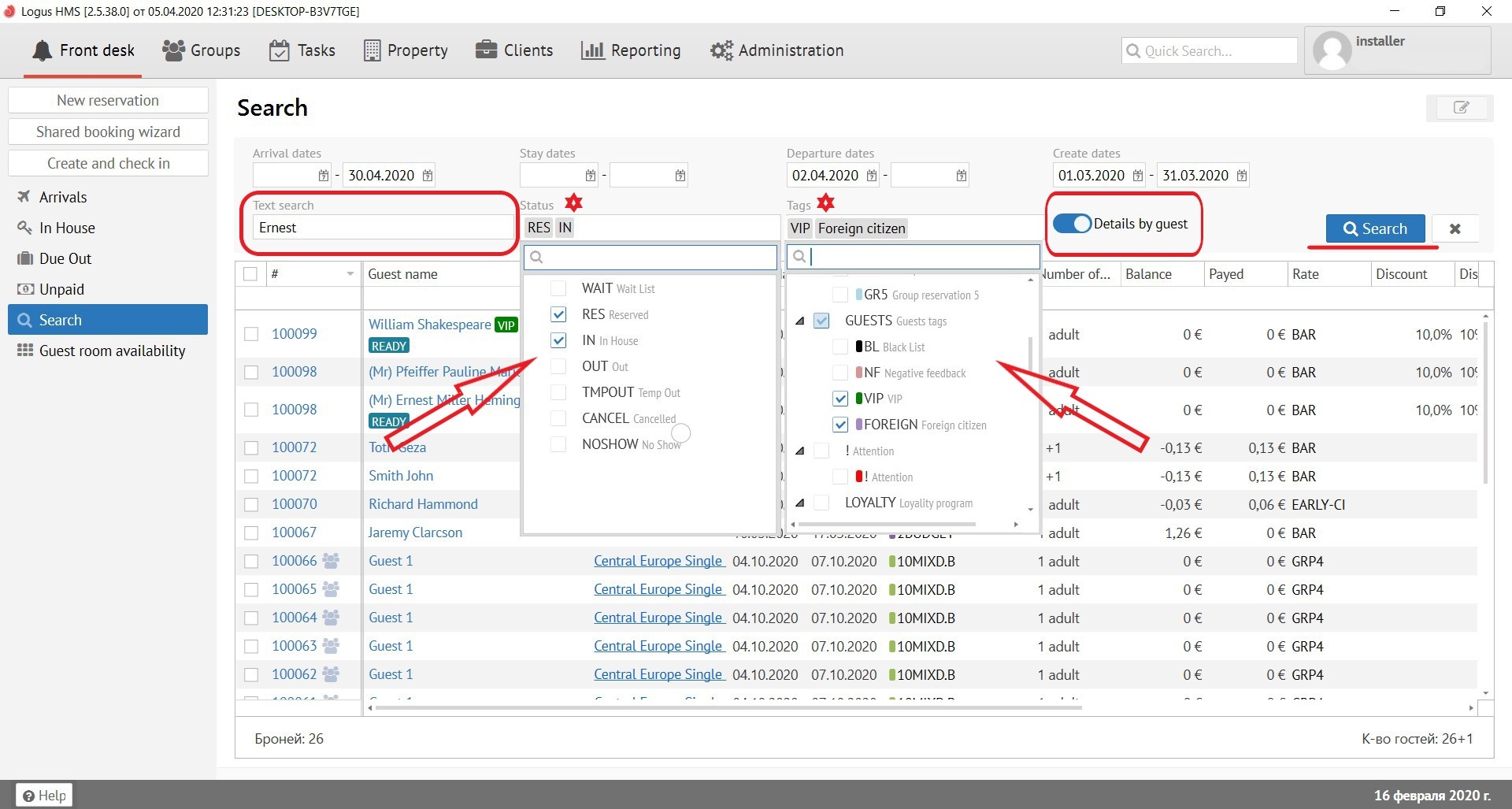Screen dimensions: 1512x809
Task: Expand the LOYALTY Loyalty program node
Action: pyautogui.click(x=800, y=503)
